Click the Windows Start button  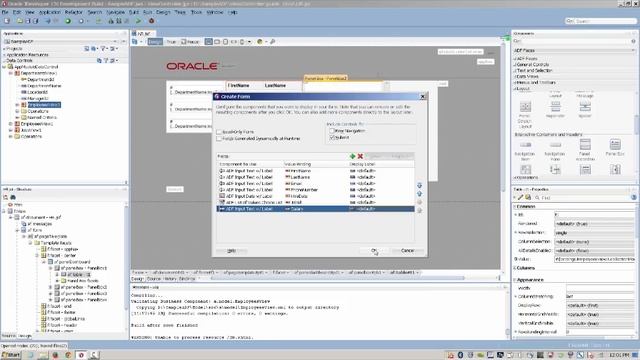[x=11, y=355]
